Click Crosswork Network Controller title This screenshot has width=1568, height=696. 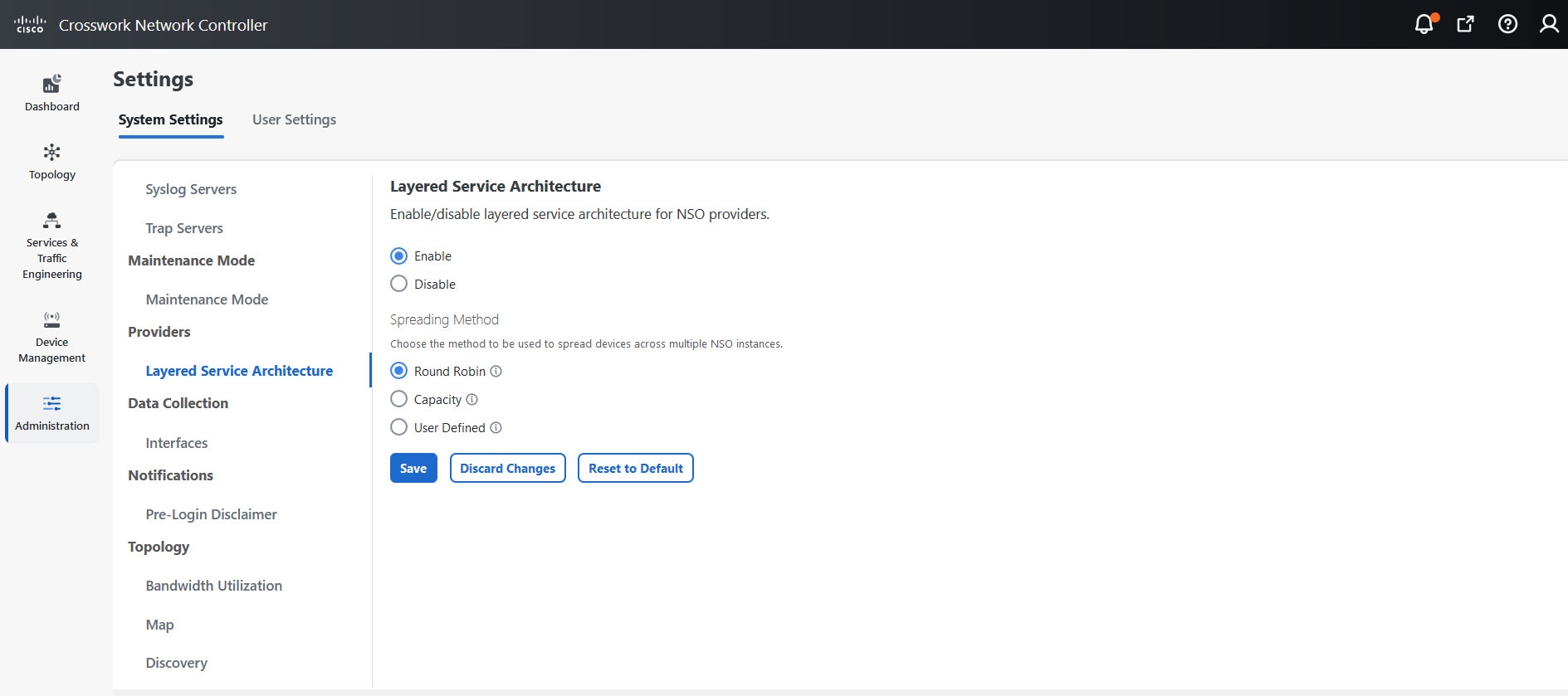(x=164, y=25)
